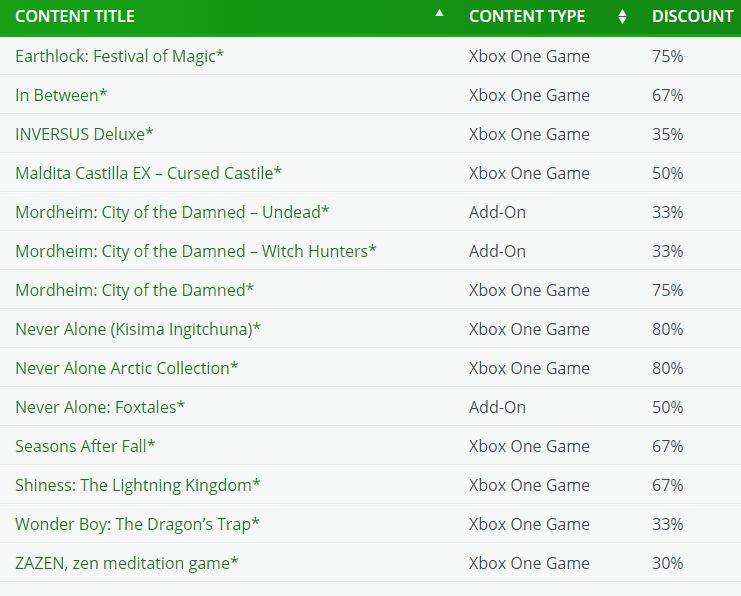This screenshot has height=596, width=741.
Task: Open Shiness: The Lightning Kingdom link
Action: (x=138, y=485)
